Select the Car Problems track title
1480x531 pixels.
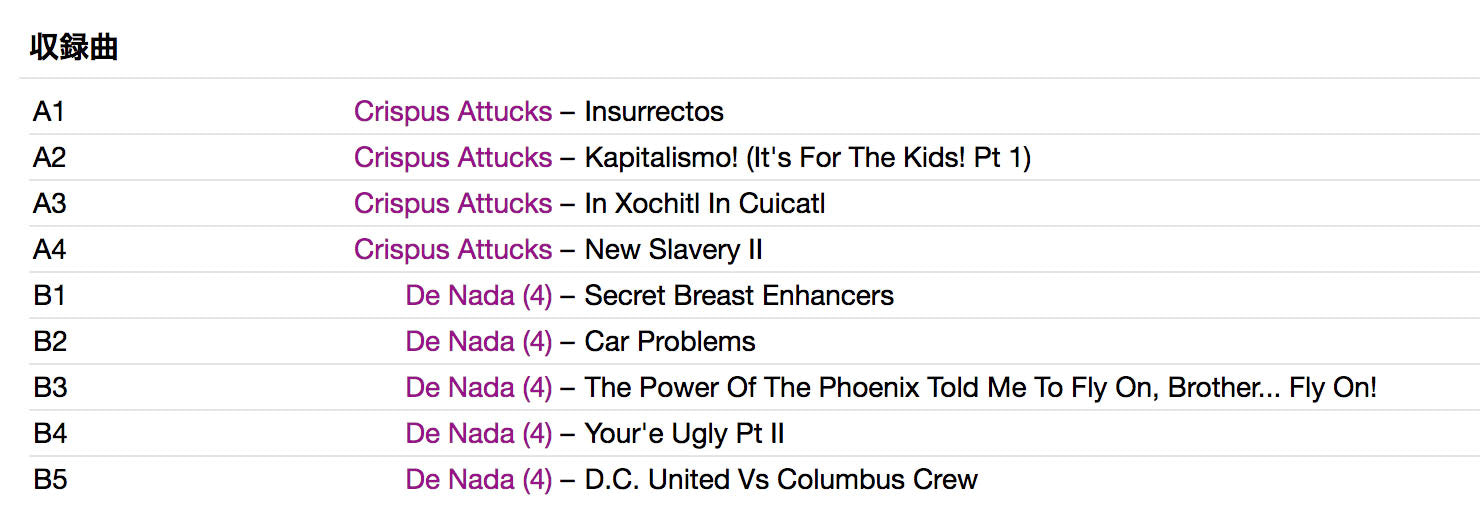(x=670, y=341)
